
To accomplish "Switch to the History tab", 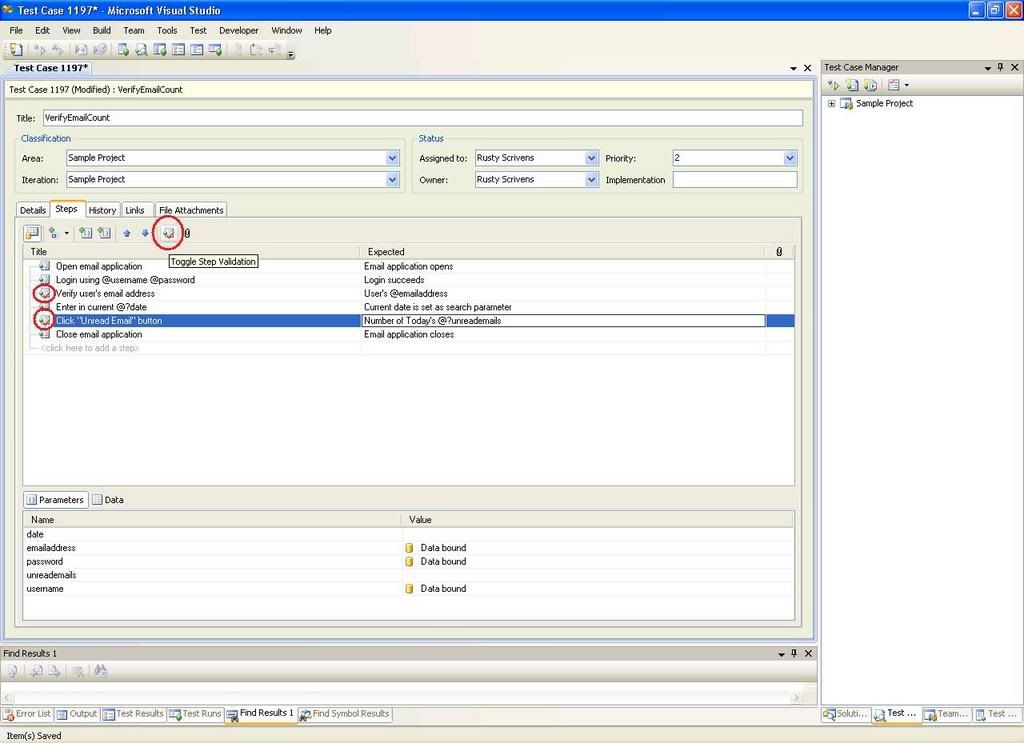I will click(103, 210).
